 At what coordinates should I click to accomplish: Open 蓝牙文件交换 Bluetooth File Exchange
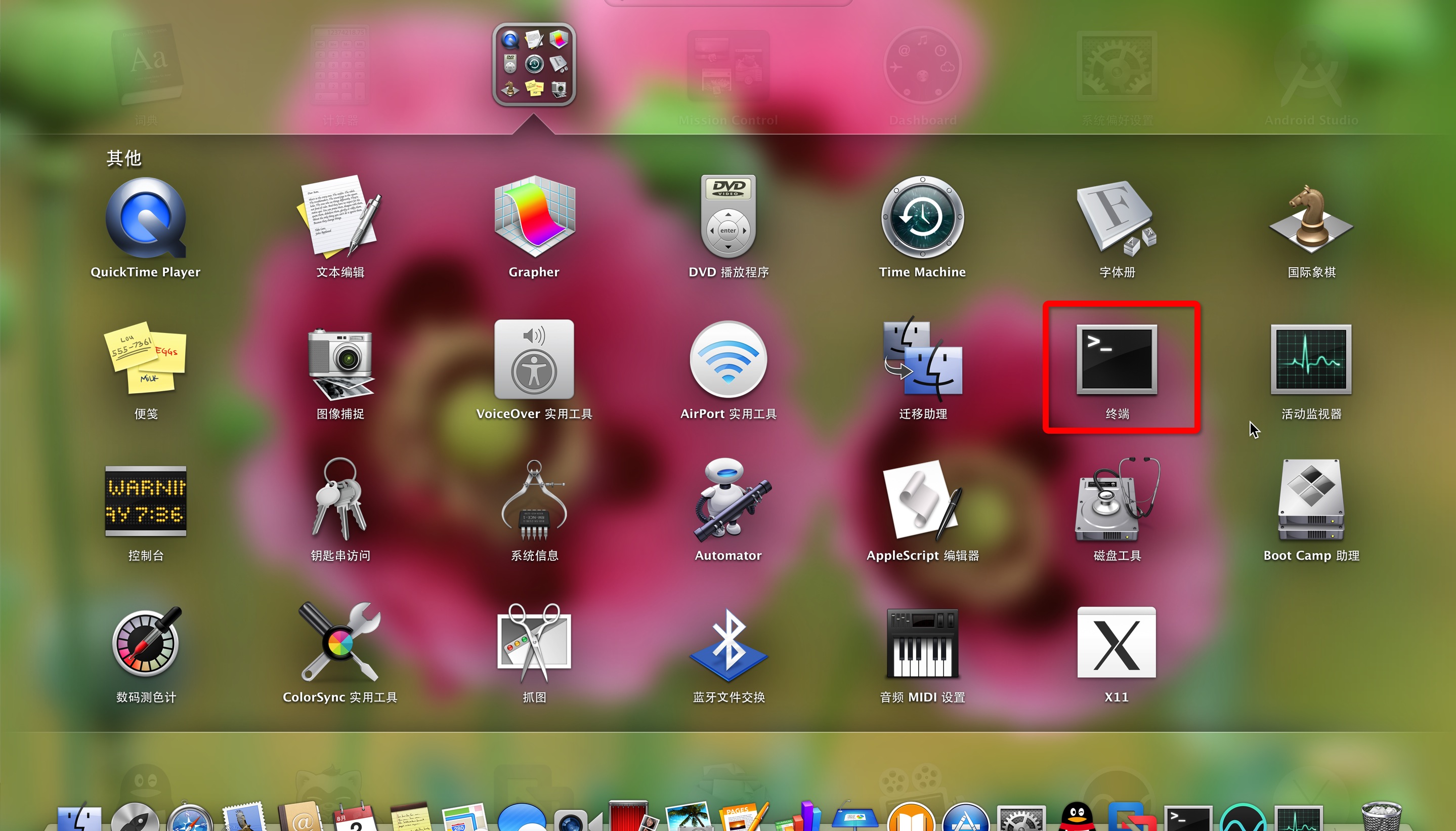[728, 645]
